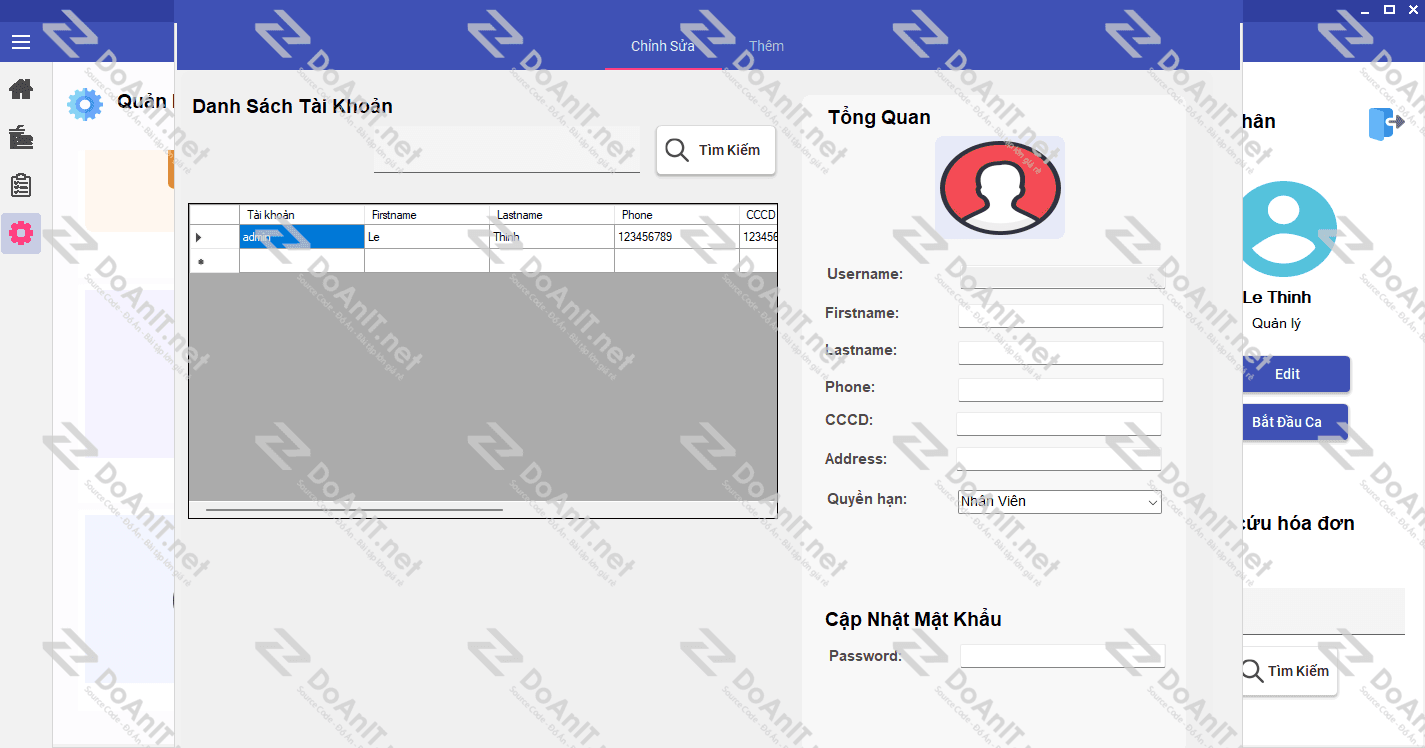Click the blue gear icon beside Quản

pos(85,104)
